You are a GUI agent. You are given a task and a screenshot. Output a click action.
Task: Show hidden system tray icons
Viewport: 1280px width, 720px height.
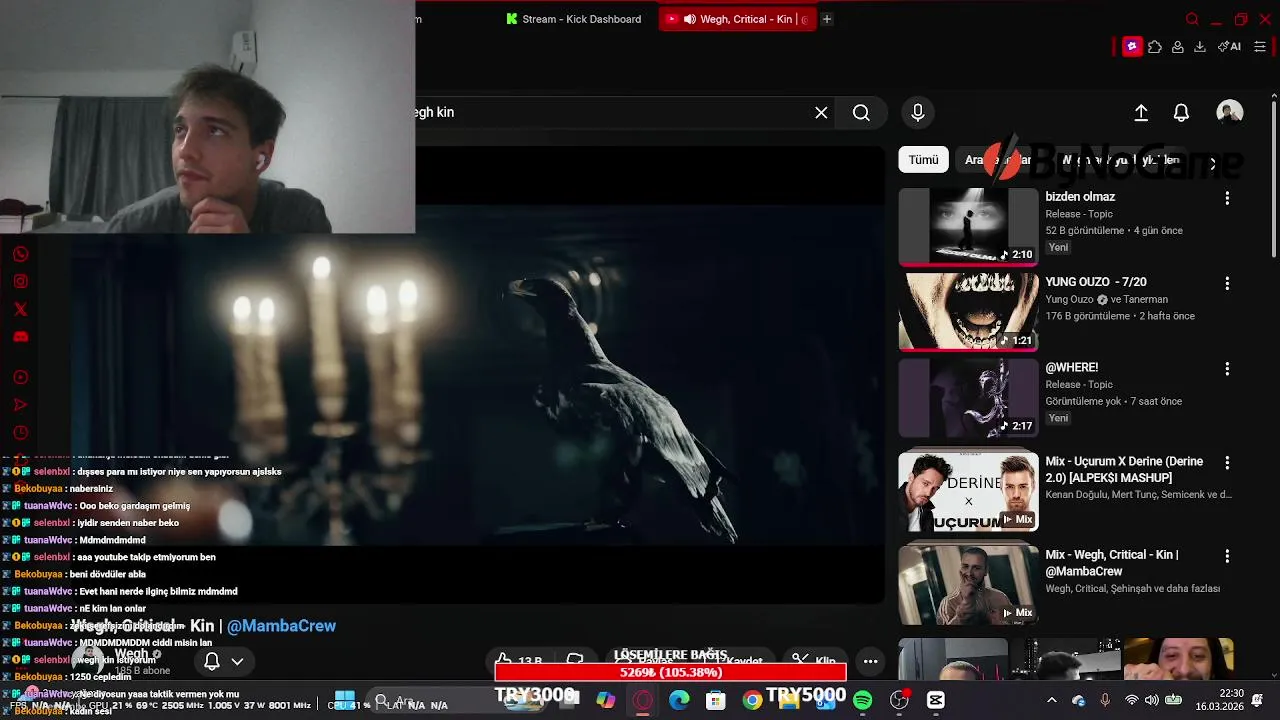click(1051, 701)
